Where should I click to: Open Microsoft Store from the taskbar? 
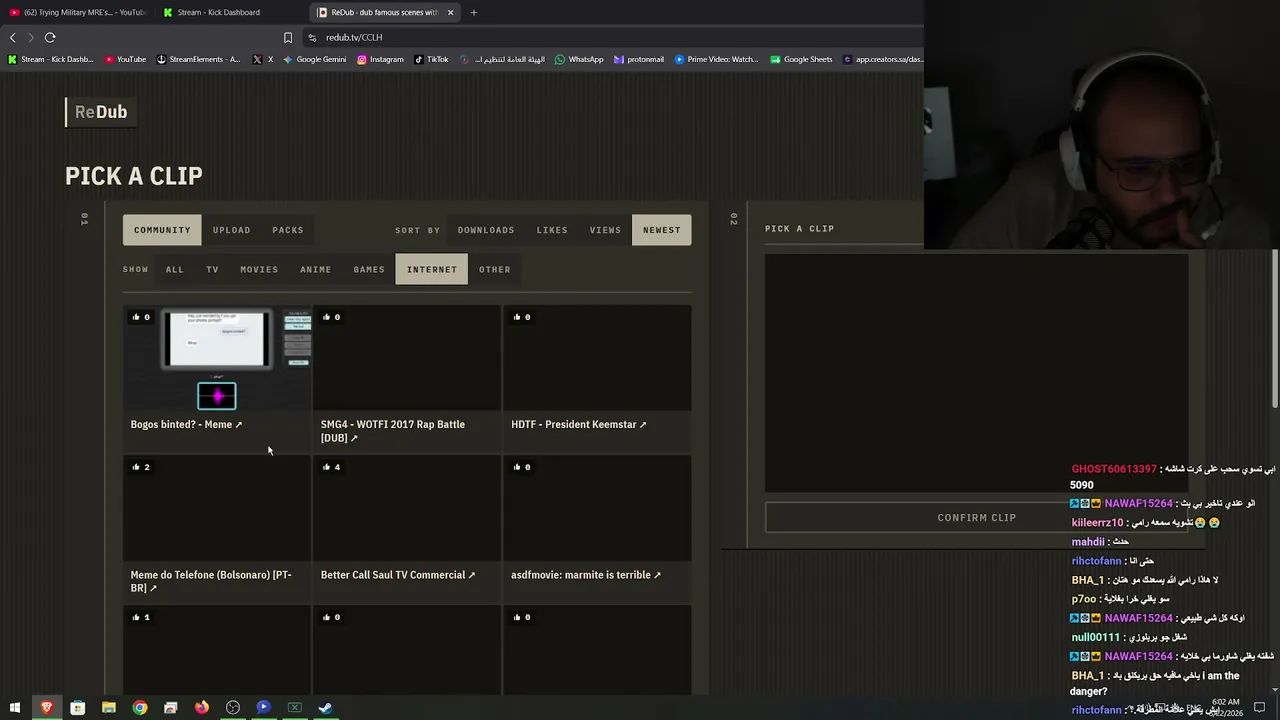pyautogui.click(x=77, y=708)
